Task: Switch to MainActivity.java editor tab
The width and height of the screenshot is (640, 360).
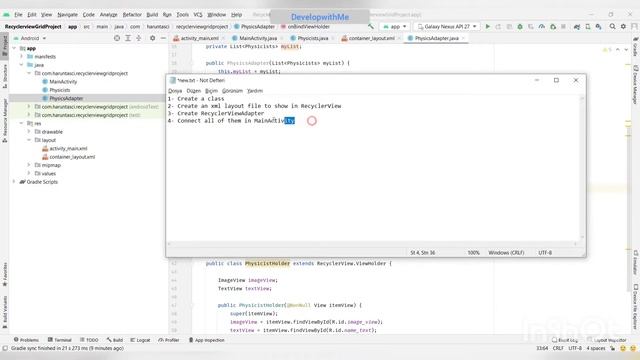Action: [x=258, y=38]
